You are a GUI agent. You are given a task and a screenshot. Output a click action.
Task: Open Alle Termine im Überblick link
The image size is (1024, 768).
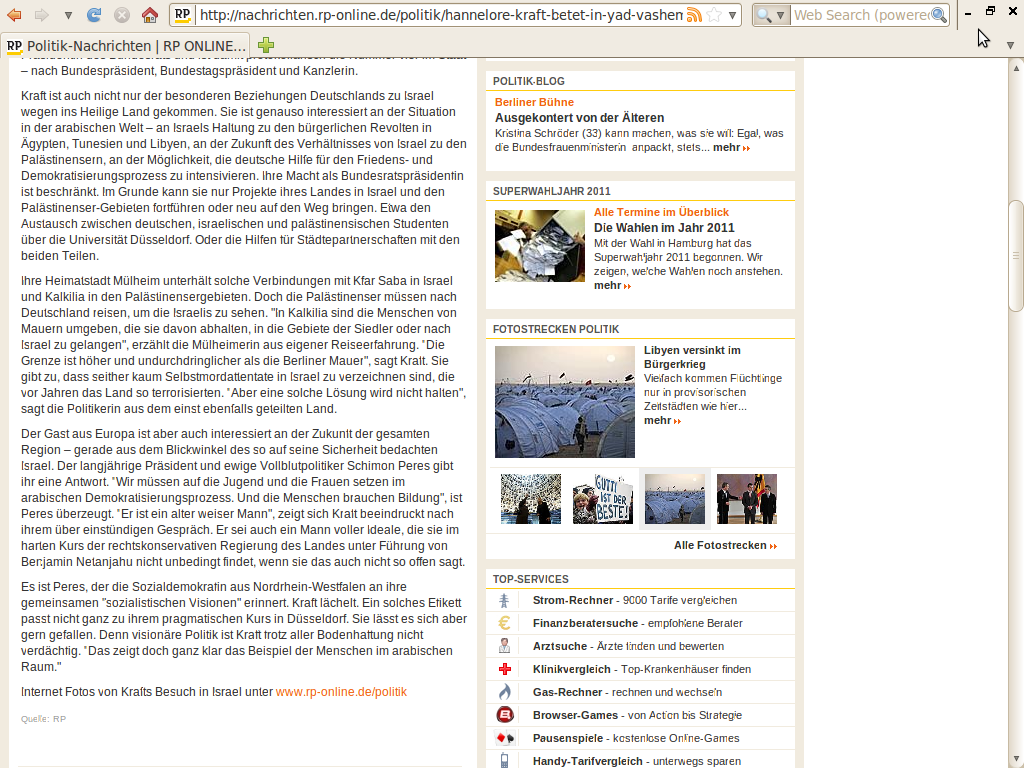click(661, 212)
